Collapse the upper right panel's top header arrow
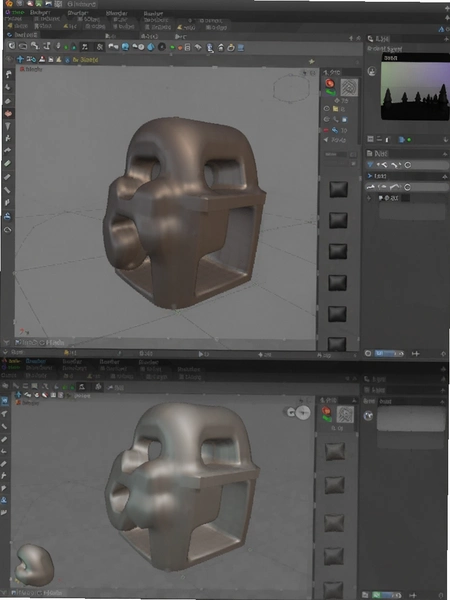 [x=446, y=39]
